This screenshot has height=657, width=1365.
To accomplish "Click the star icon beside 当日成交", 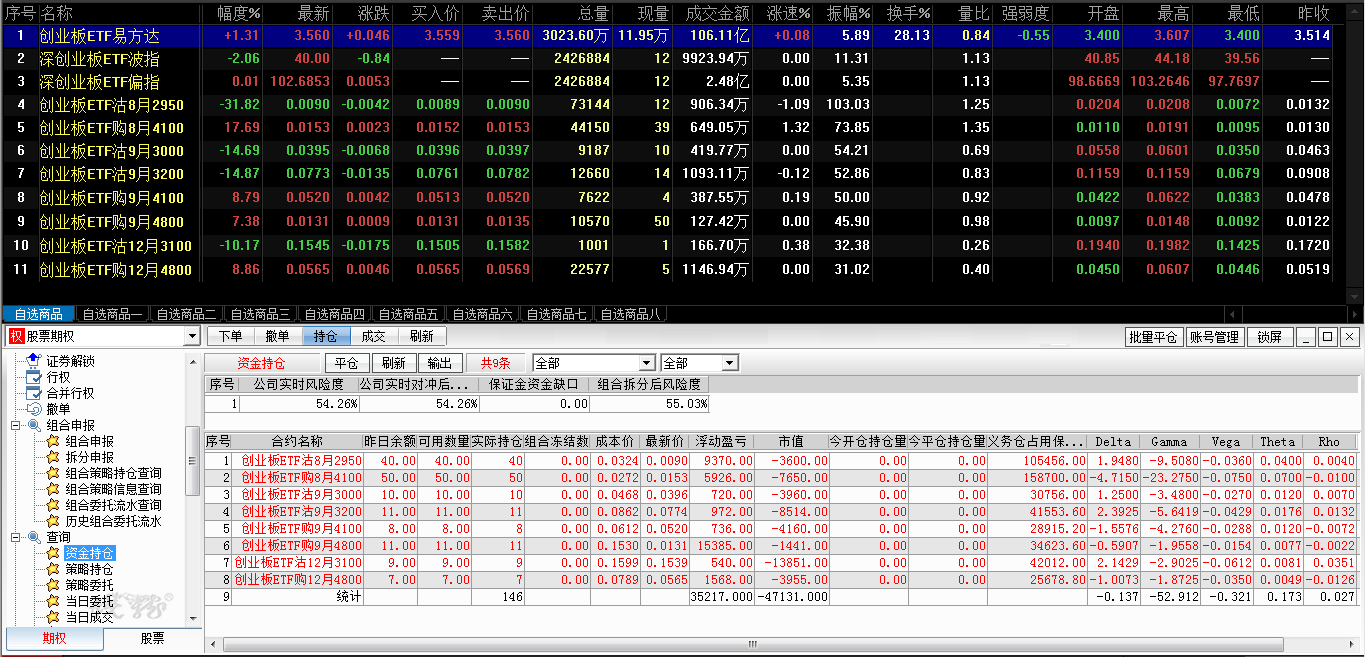I will [54, 617].
